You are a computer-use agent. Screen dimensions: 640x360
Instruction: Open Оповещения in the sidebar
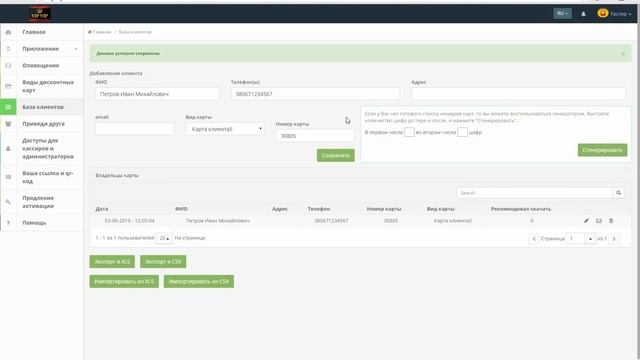(x=40, y=65)
